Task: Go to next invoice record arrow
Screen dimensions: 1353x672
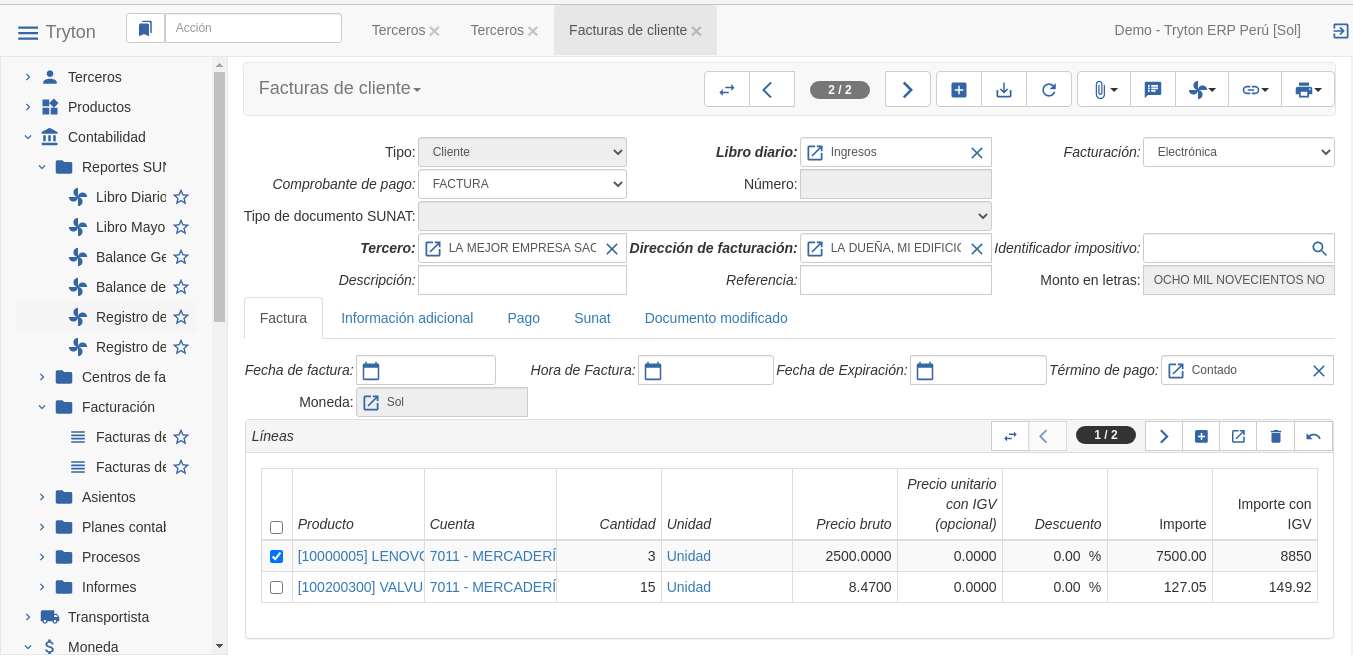Action: (x=907, y=90)
